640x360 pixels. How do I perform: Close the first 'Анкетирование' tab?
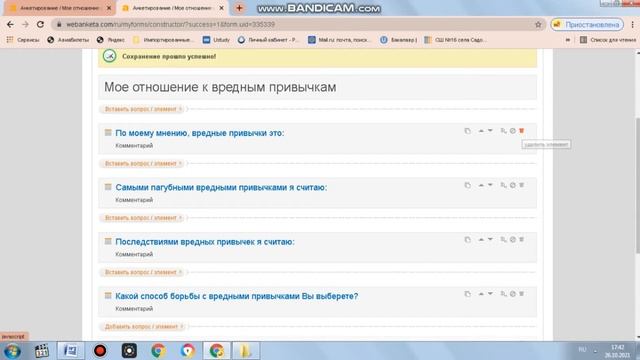109,8
